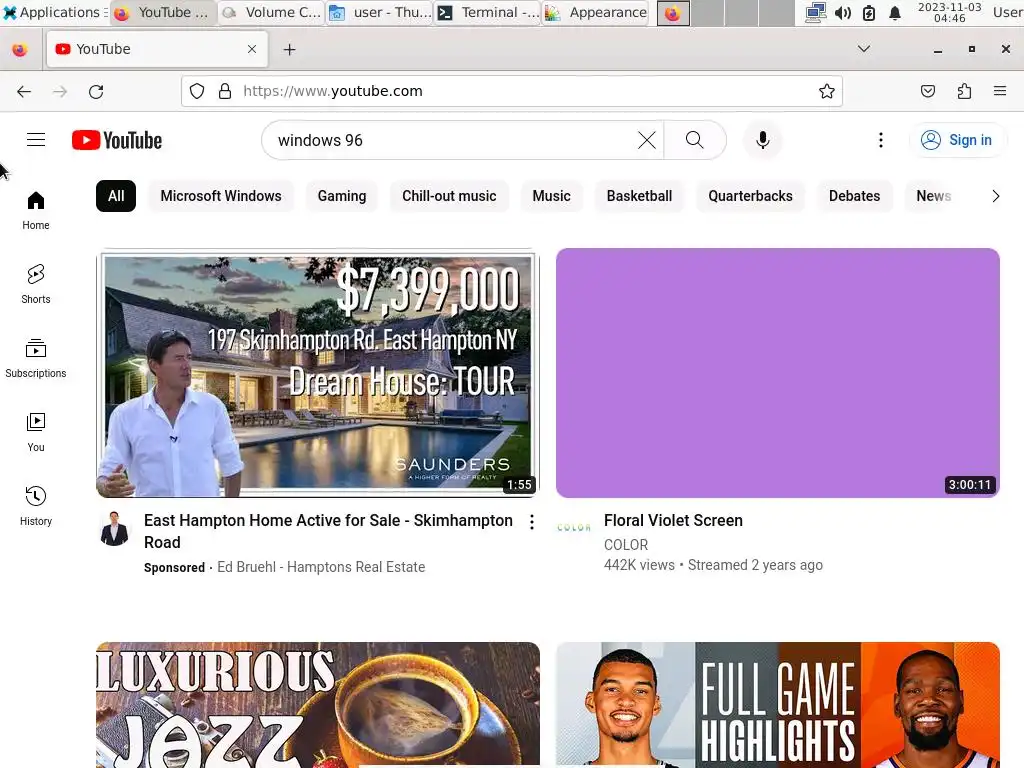Open YouTube settings three-dot menu
Image resolution: width=1024 pixels, height=768 pixels.
880,140
